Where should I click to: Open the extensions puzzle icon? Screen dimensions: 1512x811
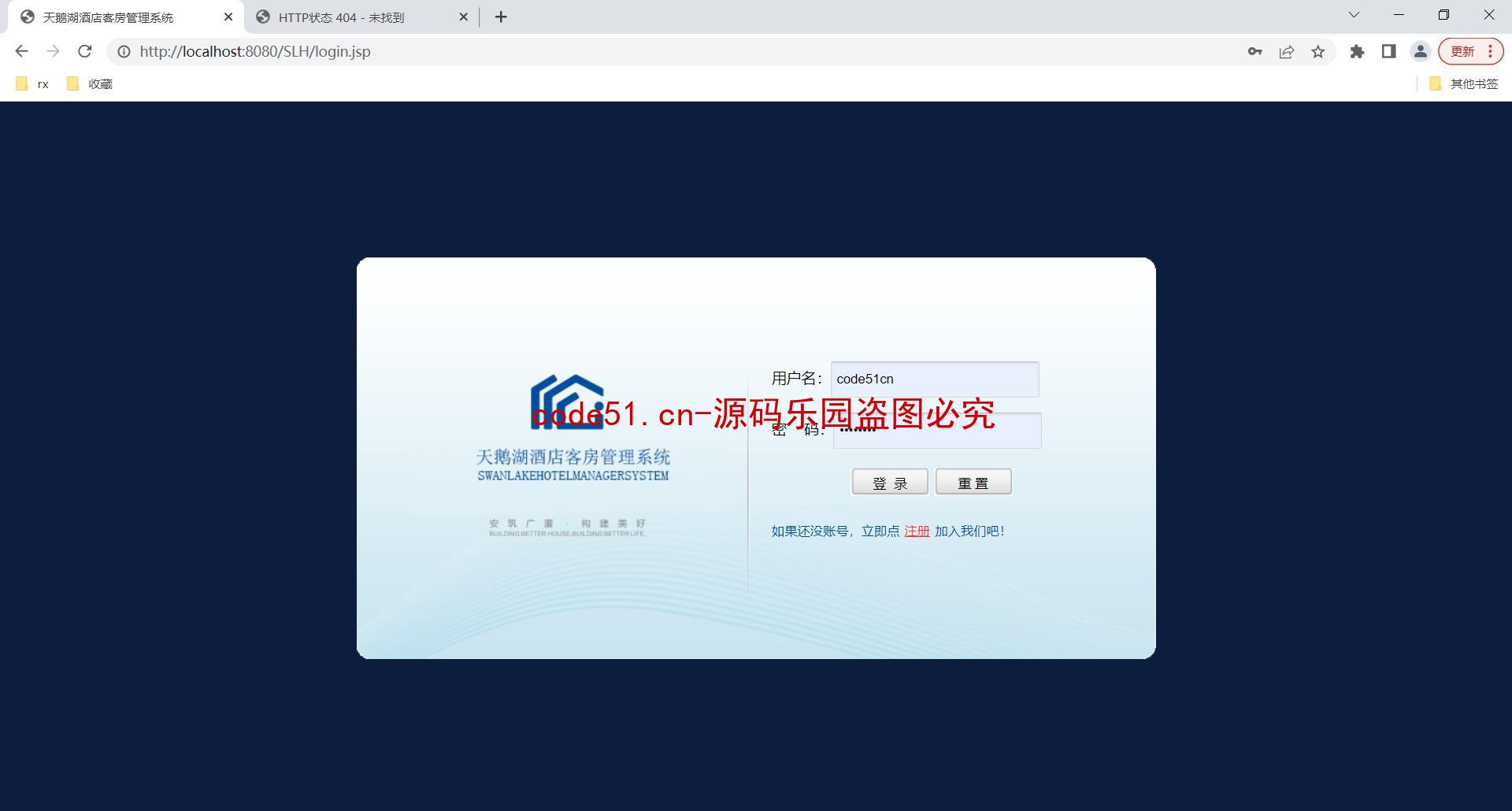[x=1357, y=51]
